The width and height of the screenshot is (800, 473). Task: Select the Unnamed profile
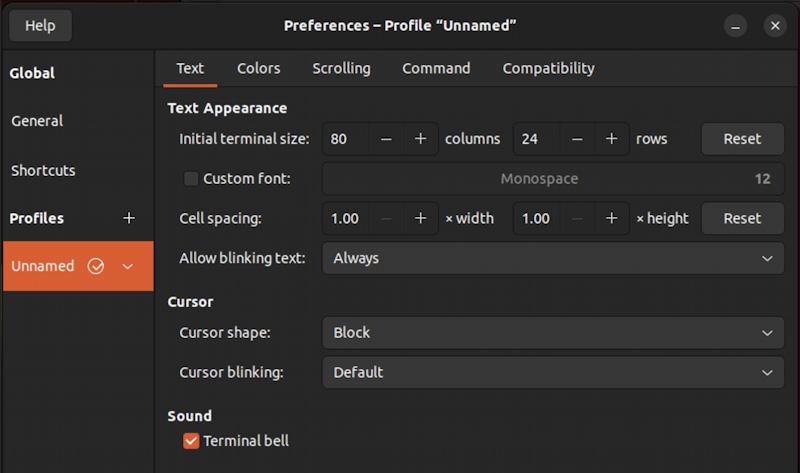coord(78,266)
